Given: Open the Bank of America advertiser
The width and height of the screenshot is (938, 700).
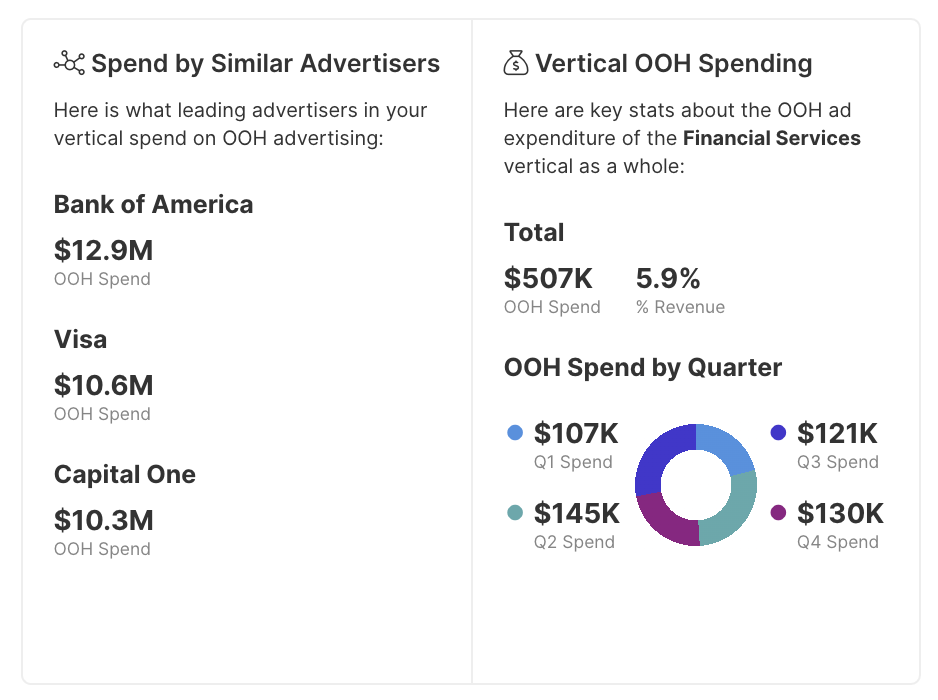Looking at the screenshot, I should 153,205.
